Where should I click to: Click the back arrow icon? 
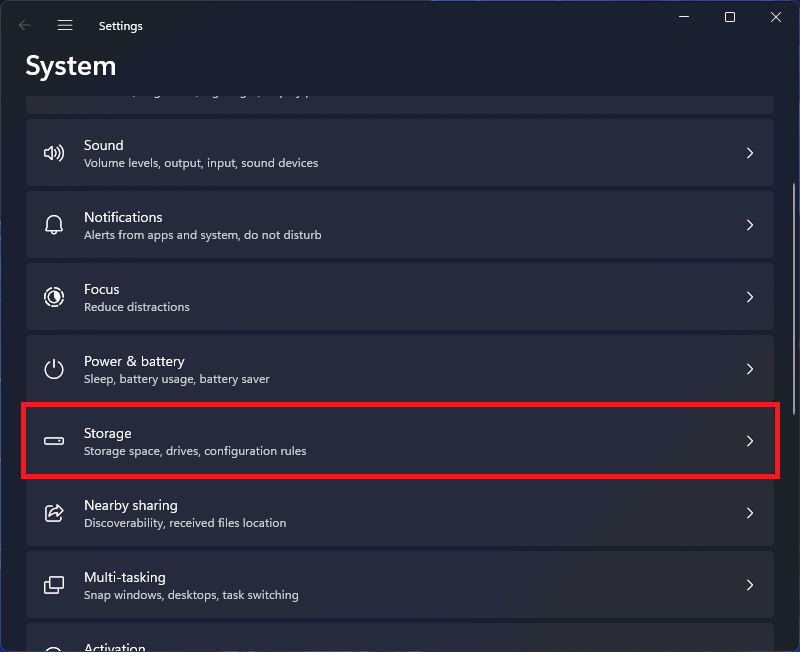click(x=24, y=25)
